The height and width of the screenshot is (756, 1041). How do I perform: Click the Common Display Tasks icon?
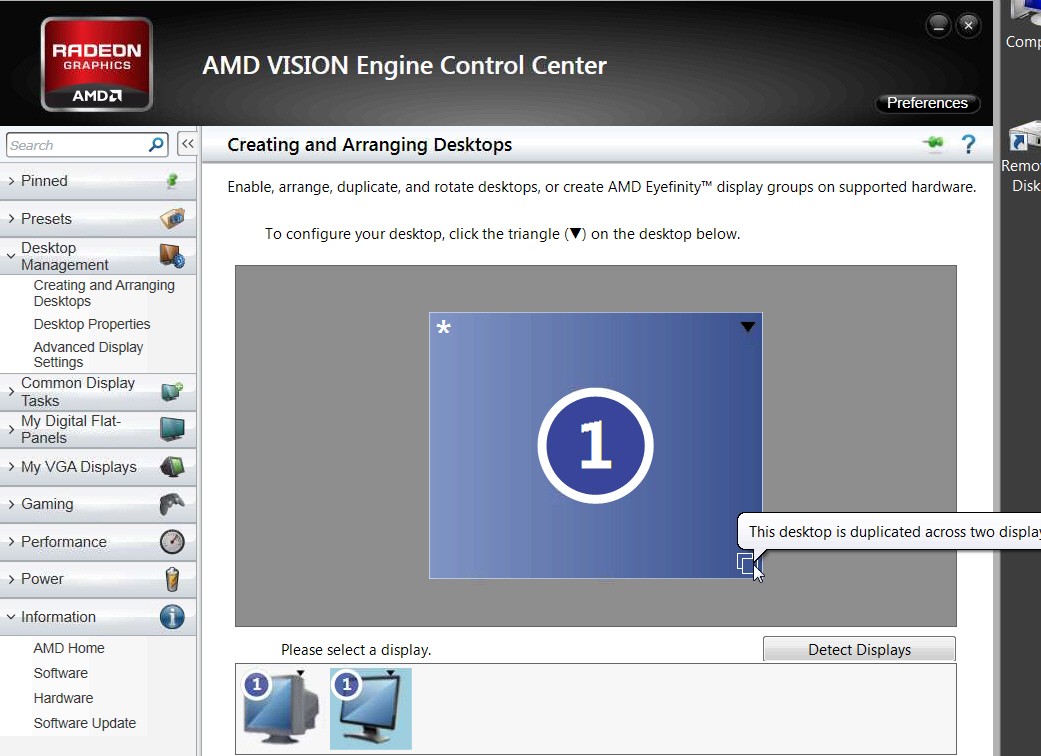pos(172,392)
